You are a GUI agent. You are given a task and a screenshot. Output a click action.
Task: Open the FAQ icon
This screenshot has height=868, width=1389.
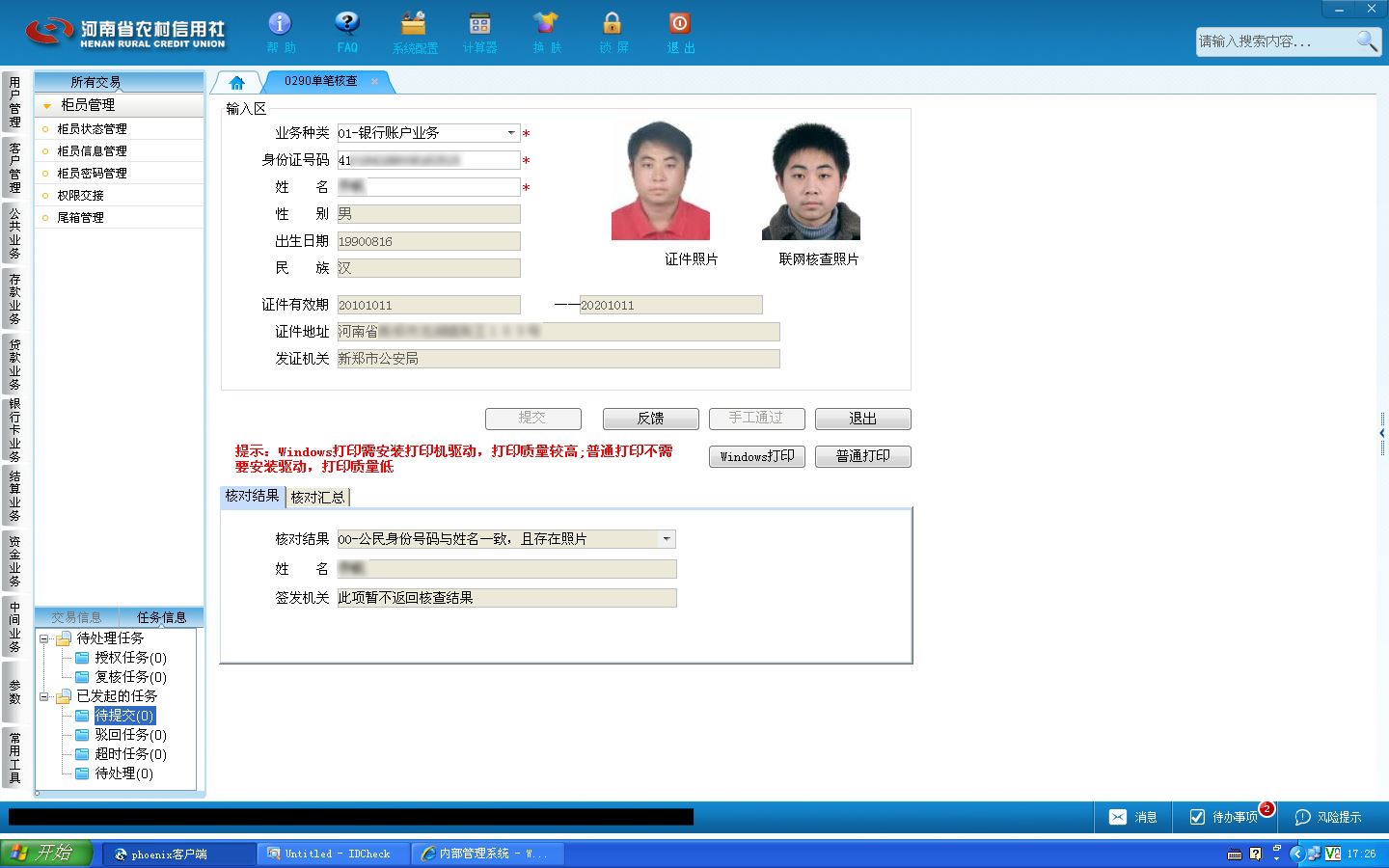click(347, 24)
